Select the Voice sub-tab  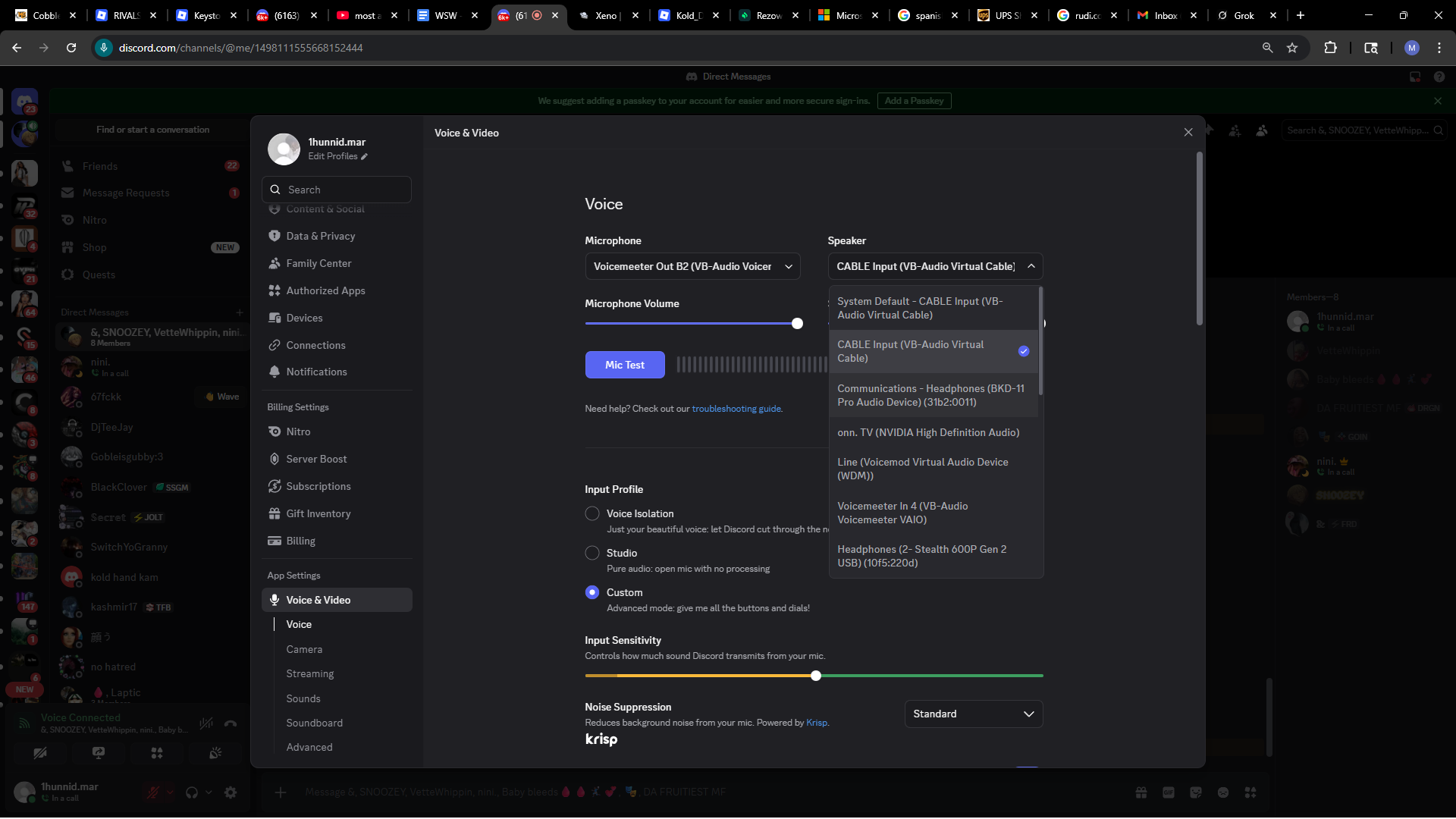299,624
